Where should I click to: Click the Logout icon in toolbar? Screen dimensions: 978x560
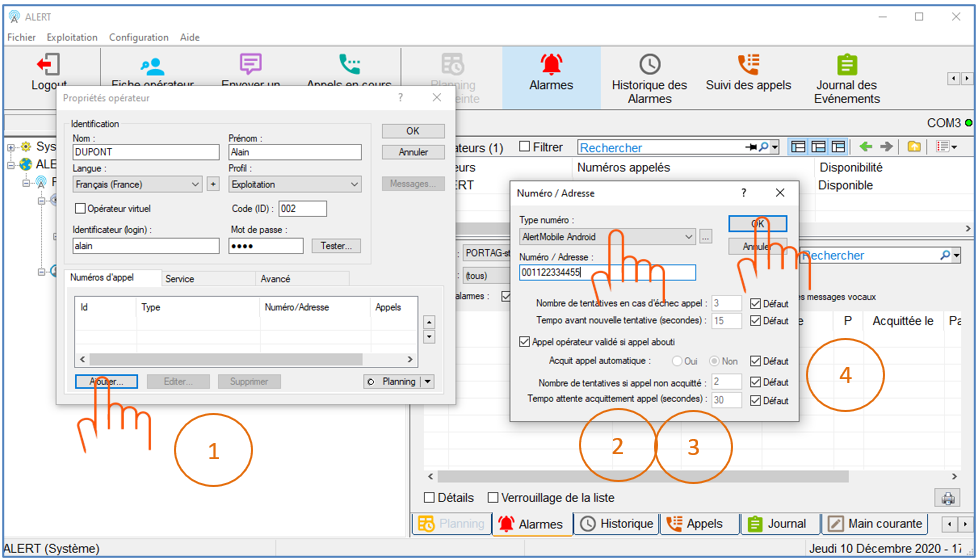click(x=48, y=66)
